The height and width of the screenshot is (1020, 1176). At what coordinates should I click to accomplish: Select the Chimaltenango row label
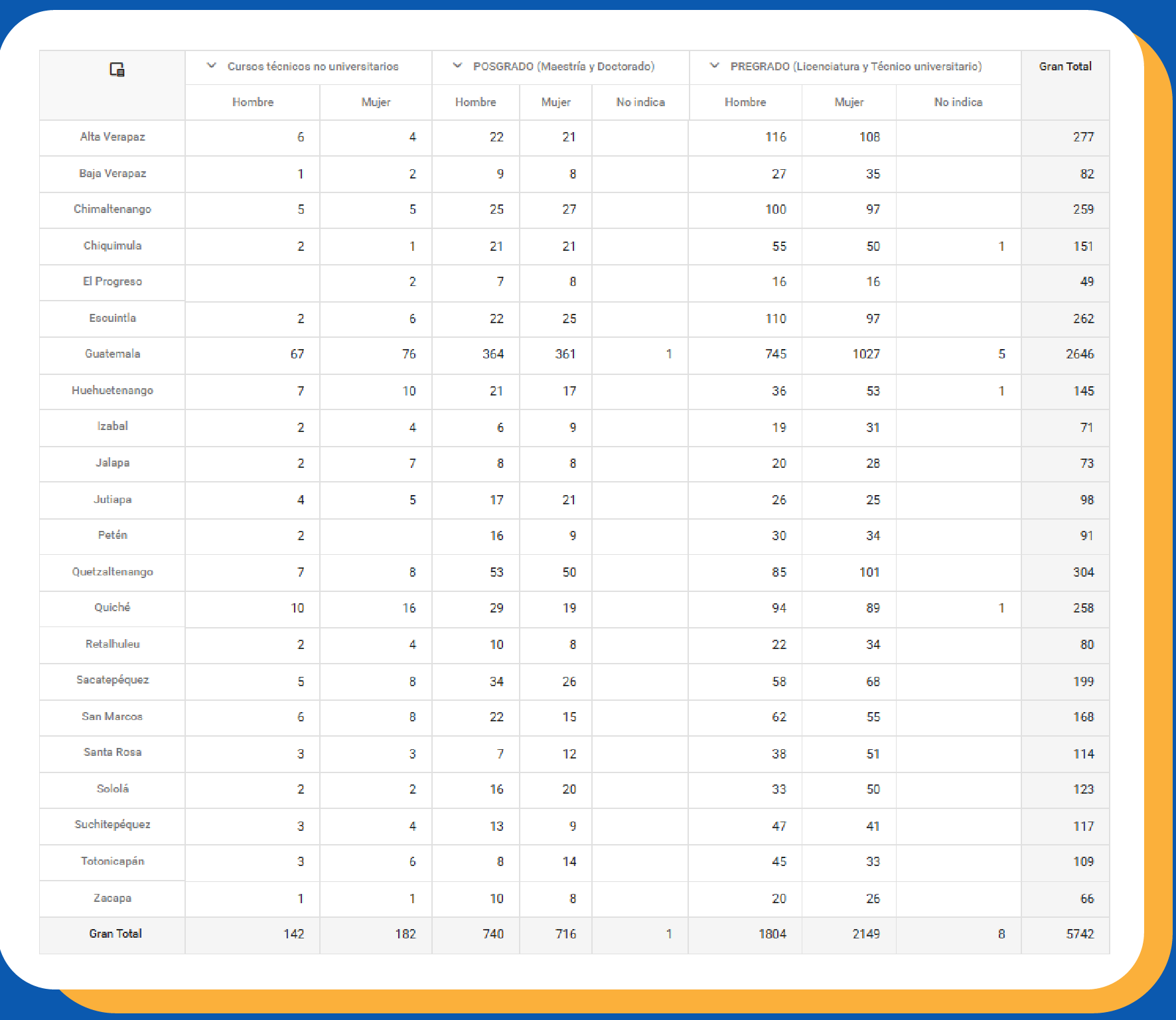coord(113,209)
